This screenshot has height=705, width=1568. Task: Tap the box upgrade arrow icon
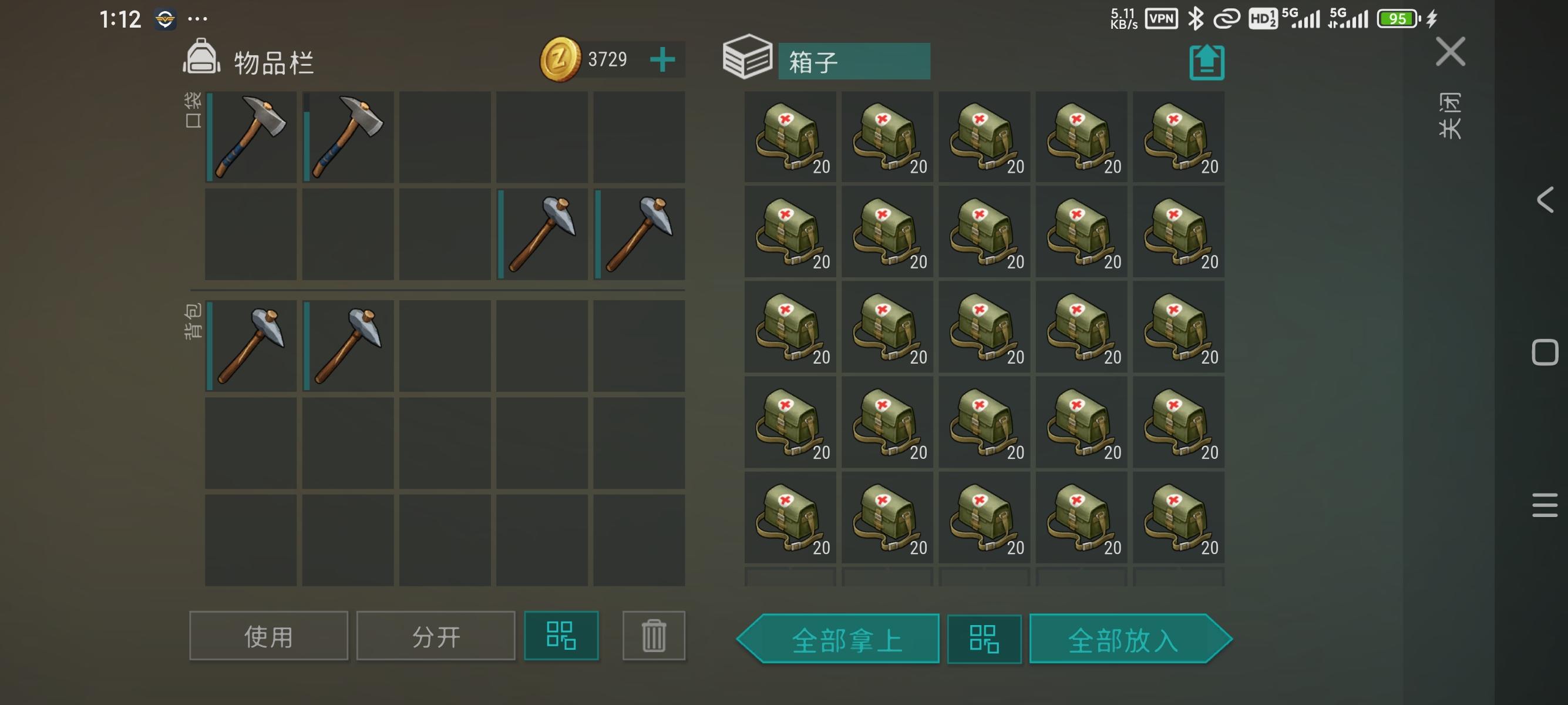tap(1206, 62)
